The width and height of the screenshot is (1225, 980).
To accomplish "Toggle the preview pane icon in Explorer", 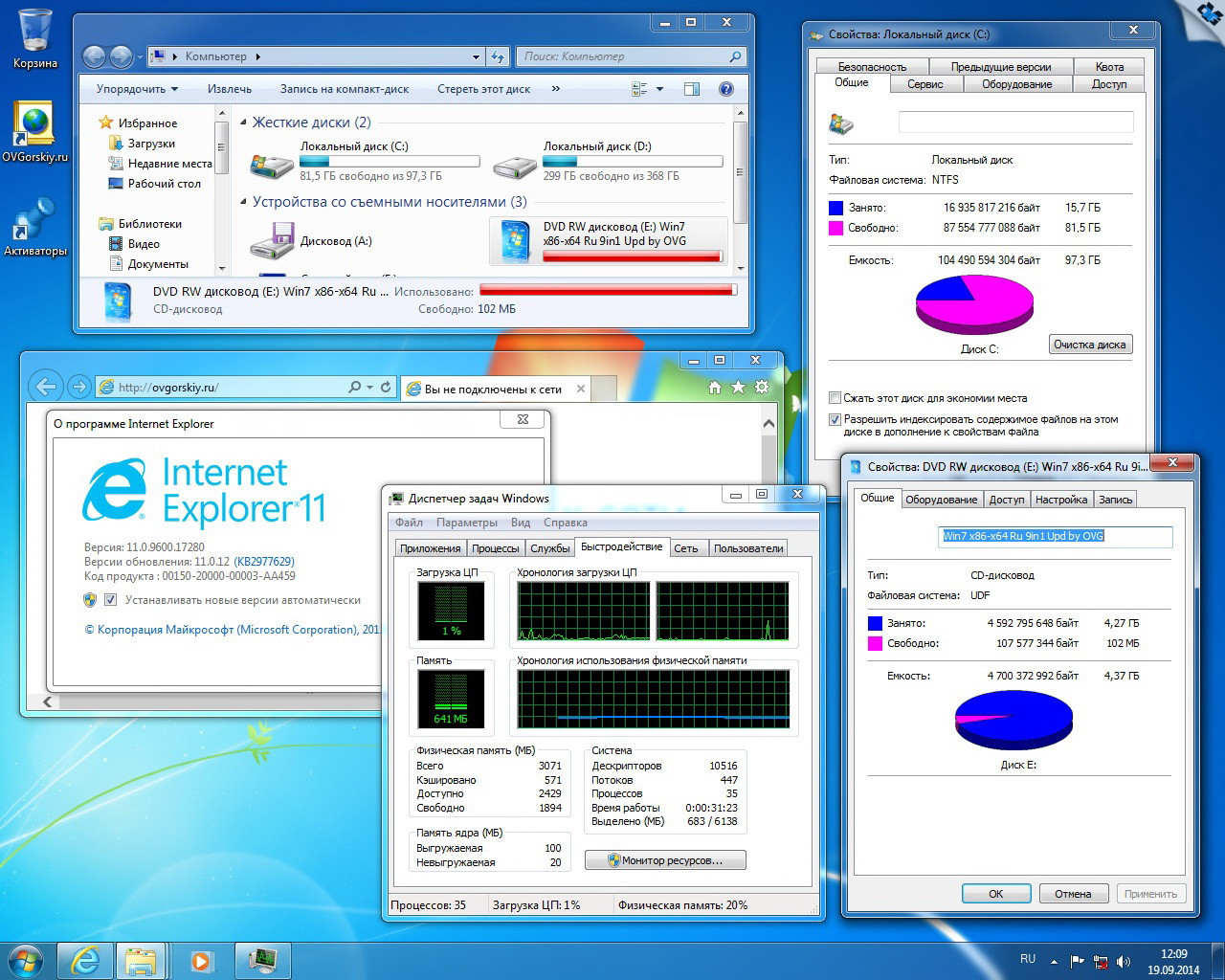I will pyautogui.click(x=692, y=89).
